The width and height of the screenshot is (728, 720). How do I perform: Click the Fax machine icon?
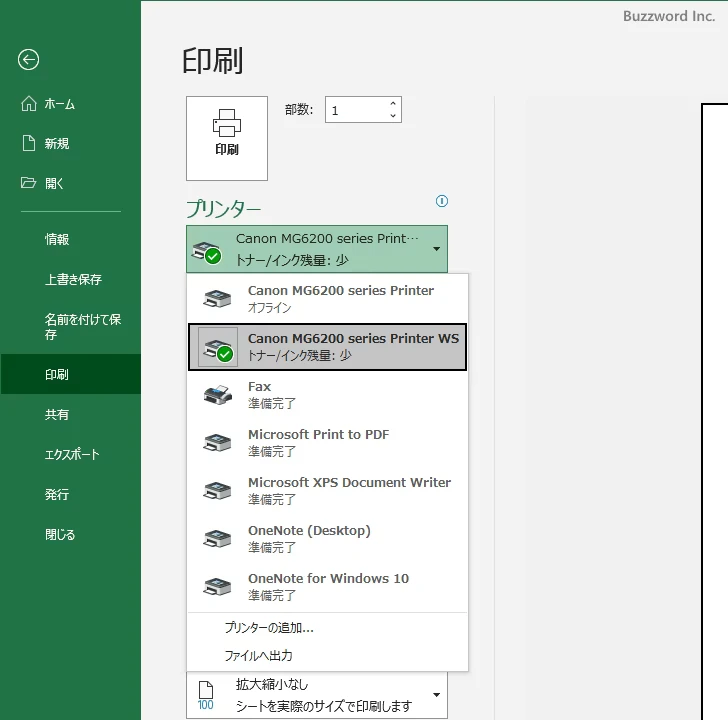click(x=217, y=395)
